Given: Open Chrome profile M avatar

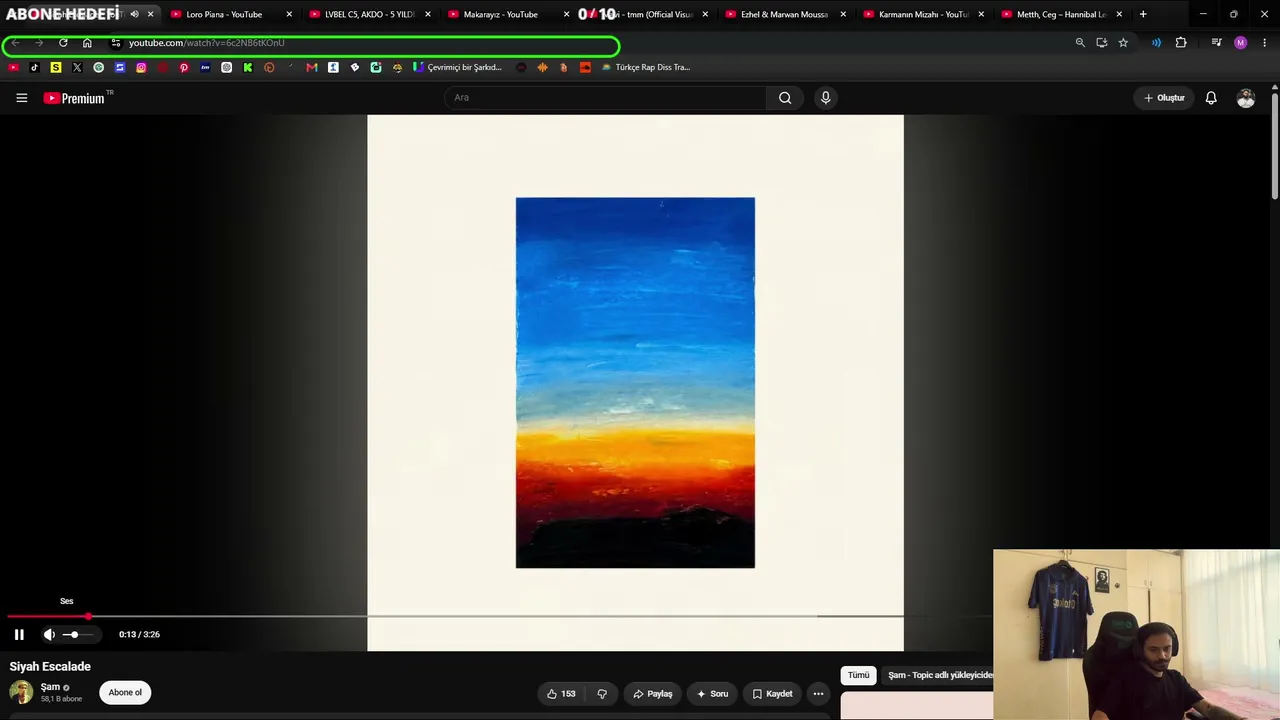Looking at the screenshot, I should (x=1241, y=43).
